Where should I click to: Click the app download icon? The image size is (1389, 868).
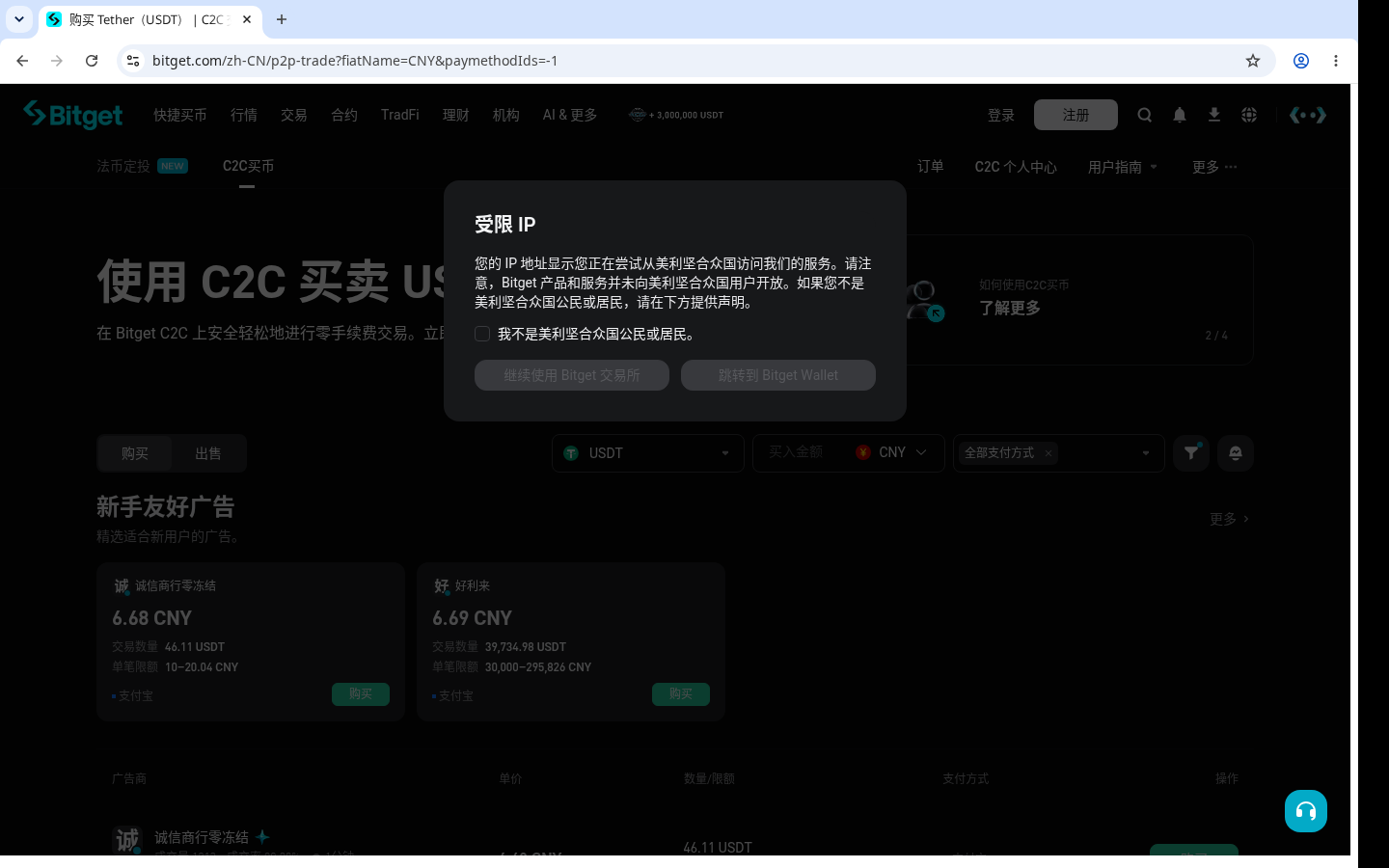(x=1214, y=115)
